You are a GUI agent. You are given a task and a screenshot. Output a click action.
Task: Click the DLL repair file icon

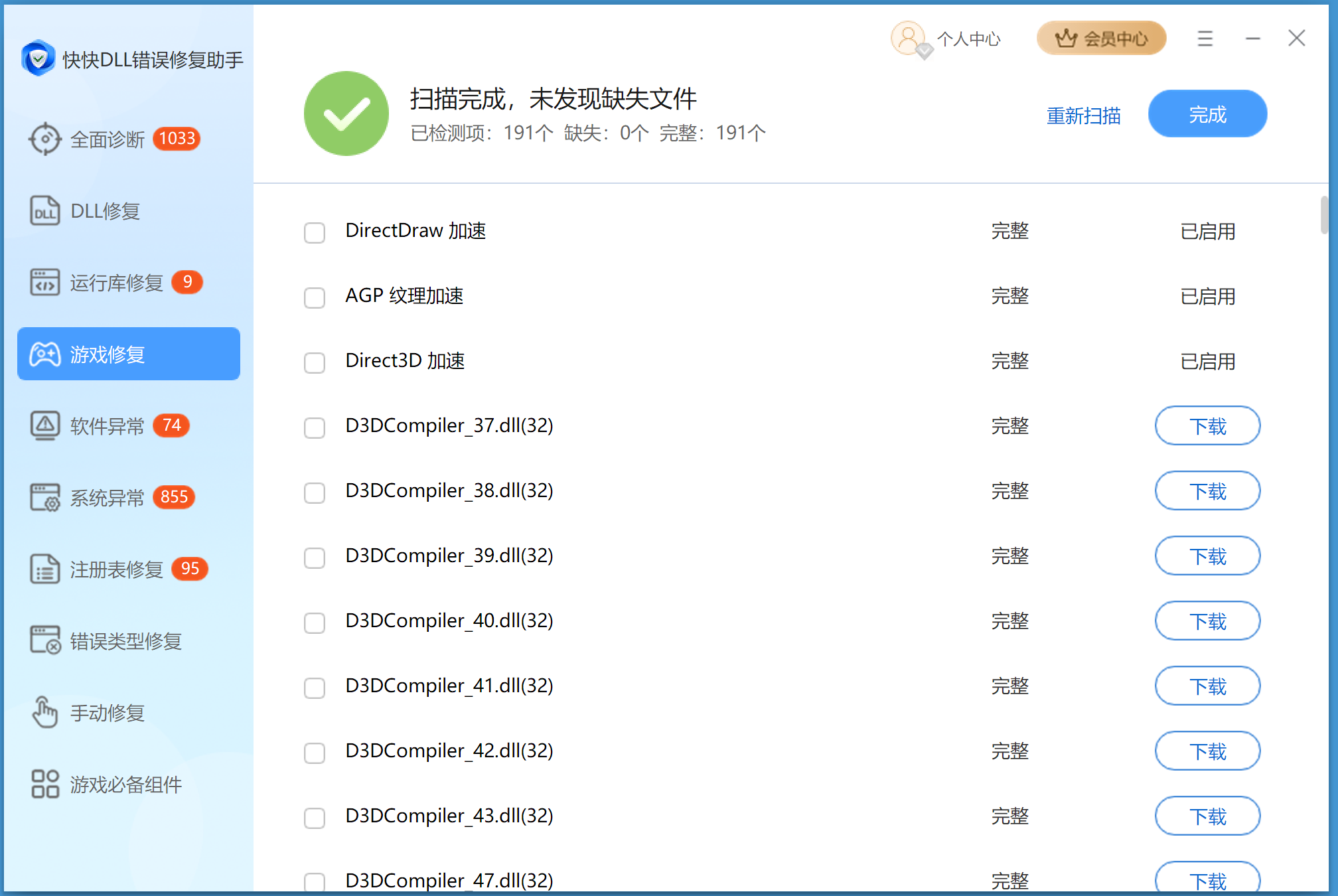tap(44, 211)
